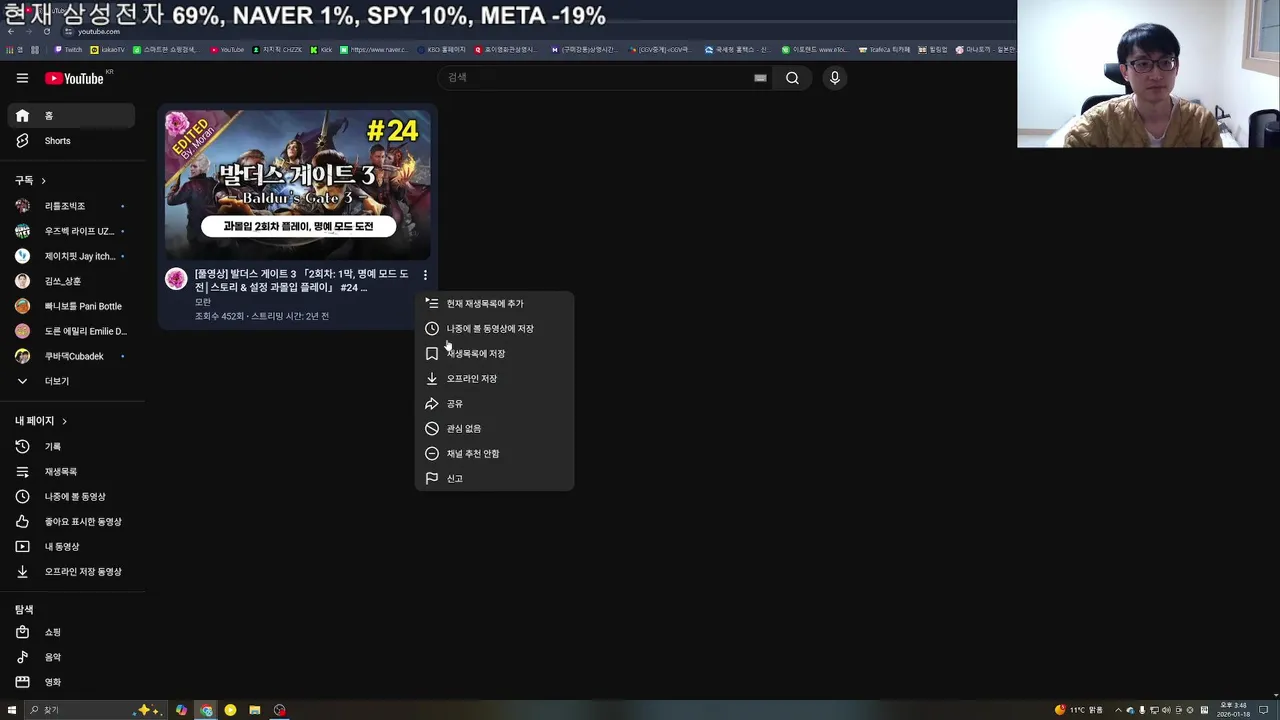Click the 모란 channel avatar
1280x720 pixels.
pyautogui.click(x=176, y=279)
